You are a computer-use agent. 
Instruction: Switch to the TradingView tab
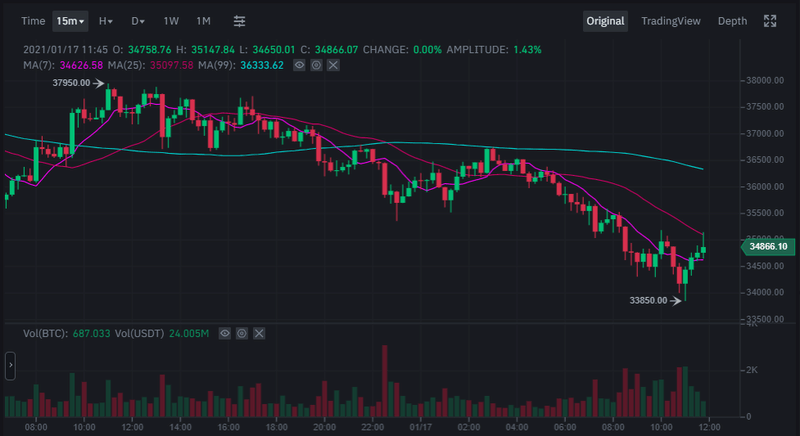point(670,21)
